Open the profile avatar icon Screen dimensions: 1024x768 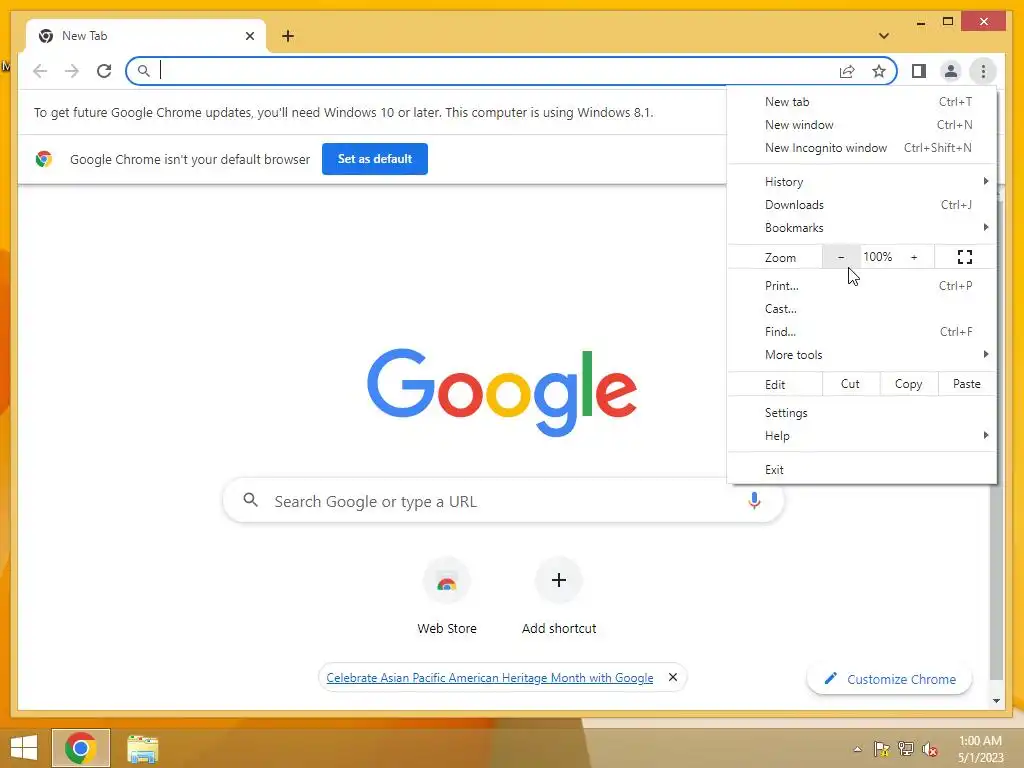point(951,71)
